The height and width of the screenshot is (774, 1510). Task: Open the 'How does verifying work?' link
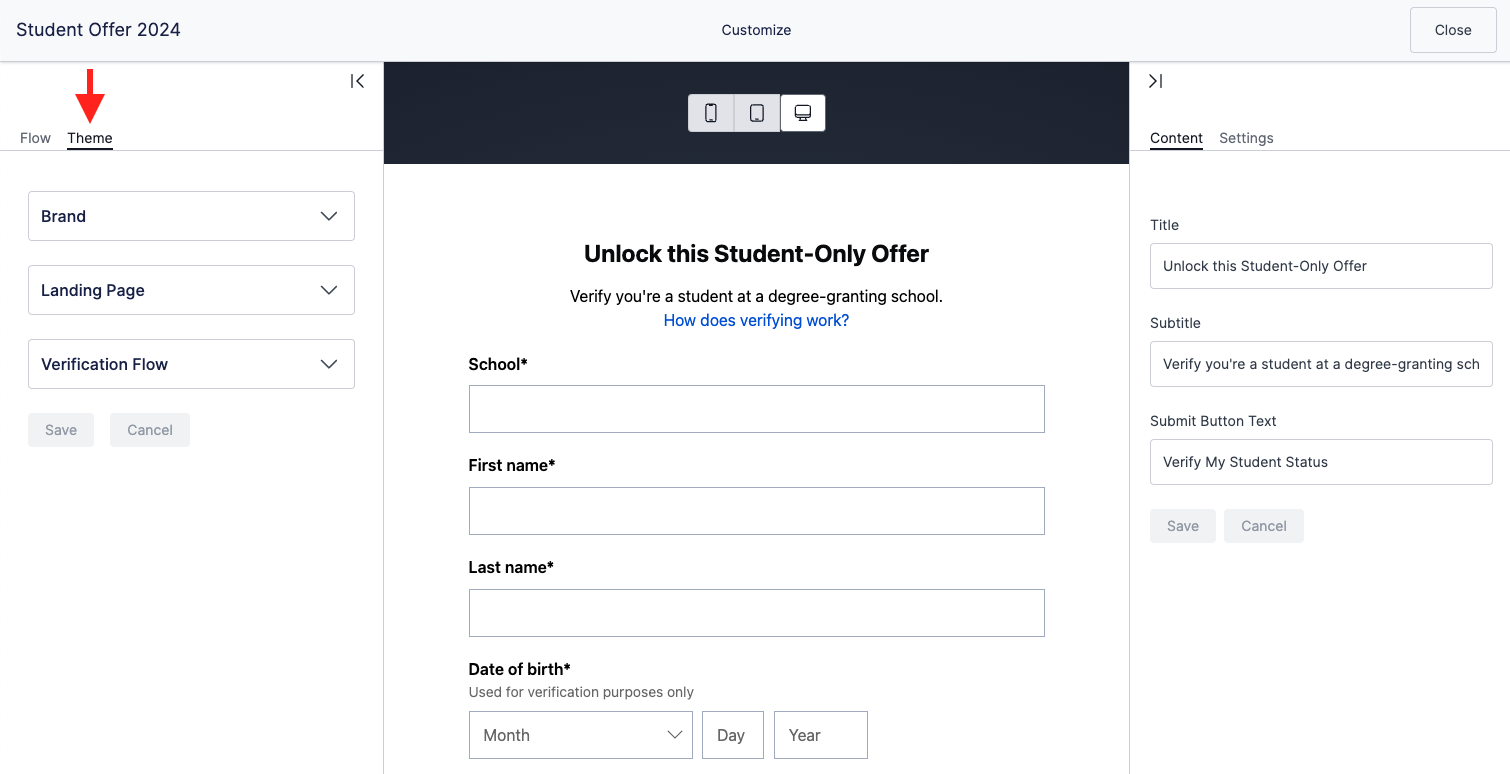tap(756, 320)
